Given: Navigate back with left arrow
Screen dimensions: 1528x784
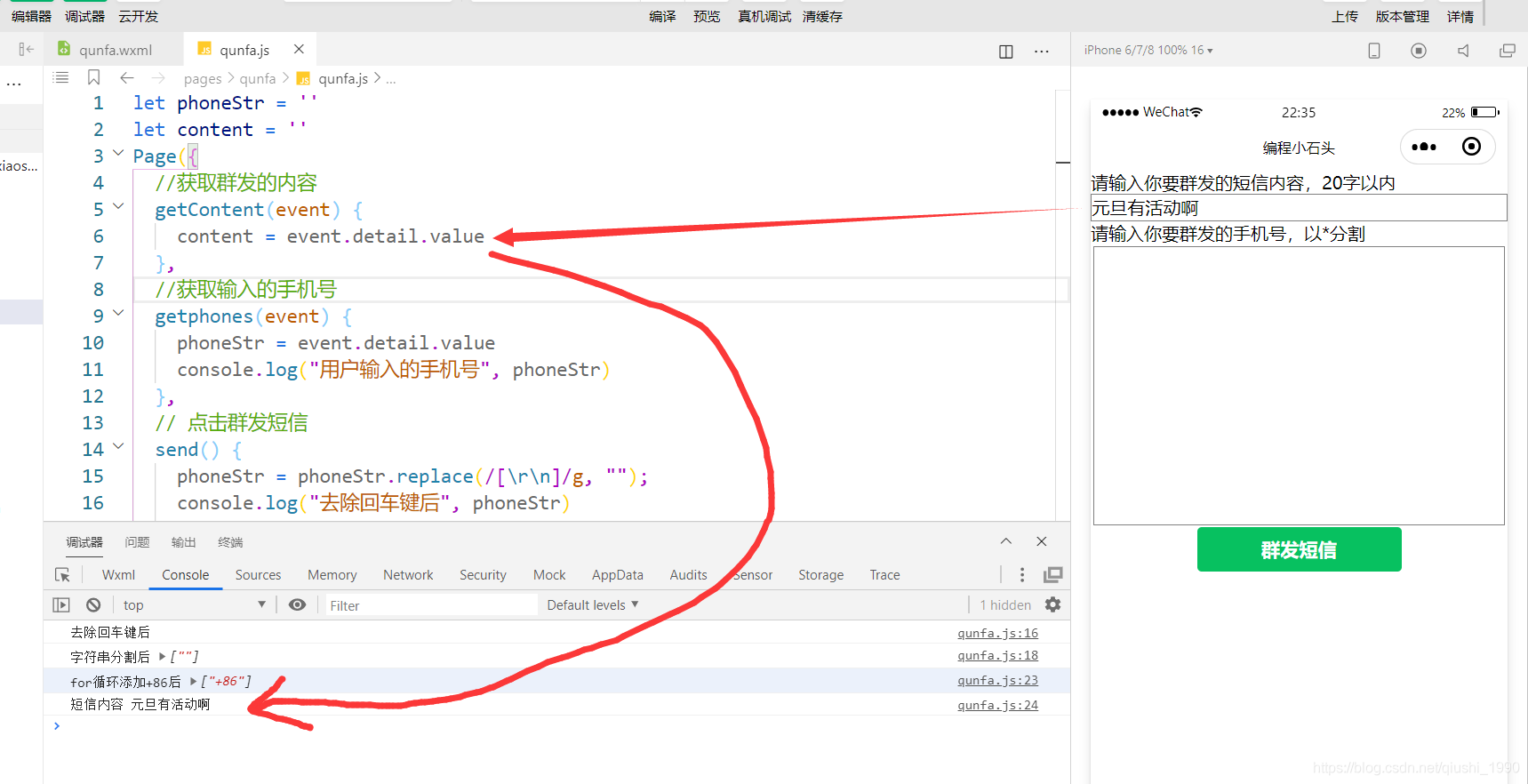Looking at the screenshot, I should (x=127, y=78).
